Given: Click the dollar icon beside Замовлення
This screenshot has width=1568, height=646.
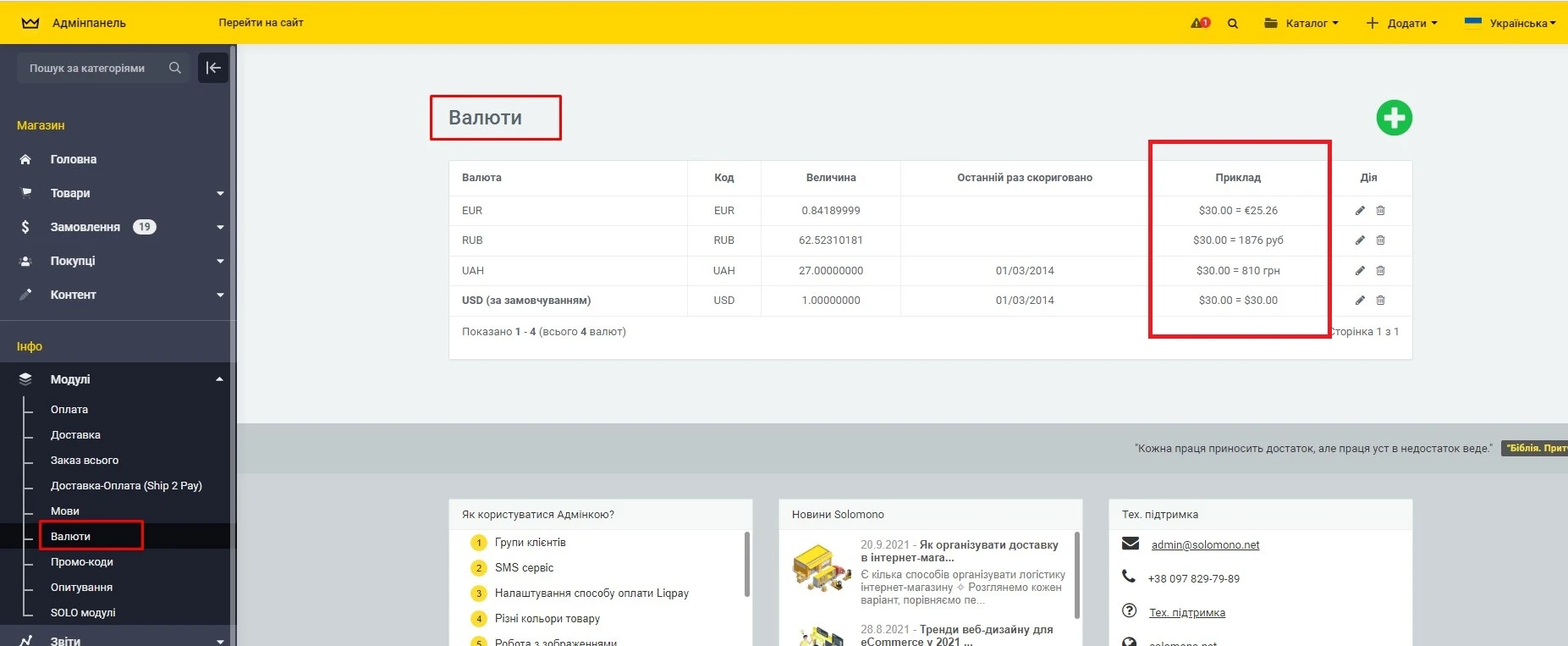Looking at the screenshot, I should tap(25, 227).
